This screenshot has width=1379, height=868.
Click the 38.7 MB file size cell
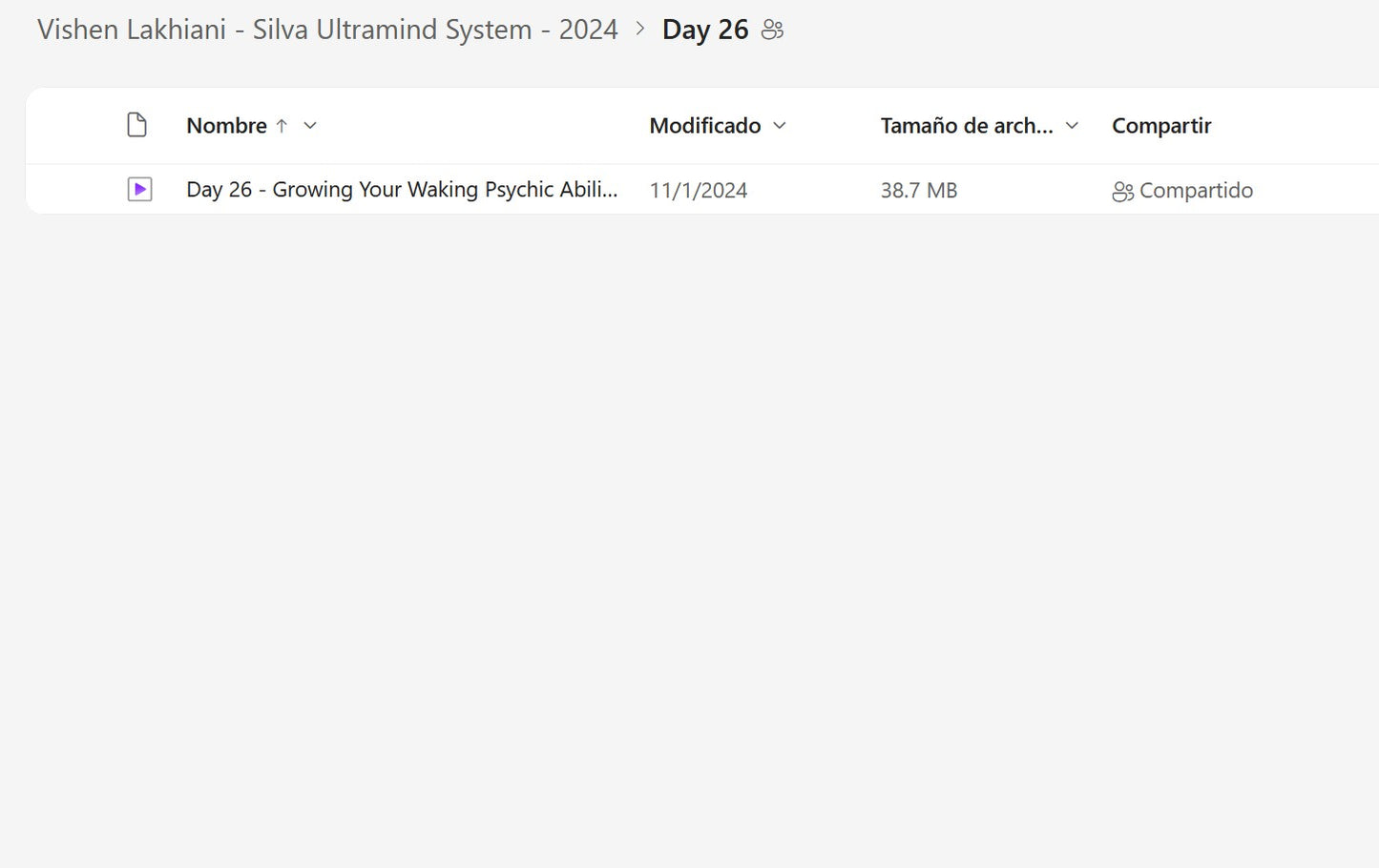click(918, 191)
